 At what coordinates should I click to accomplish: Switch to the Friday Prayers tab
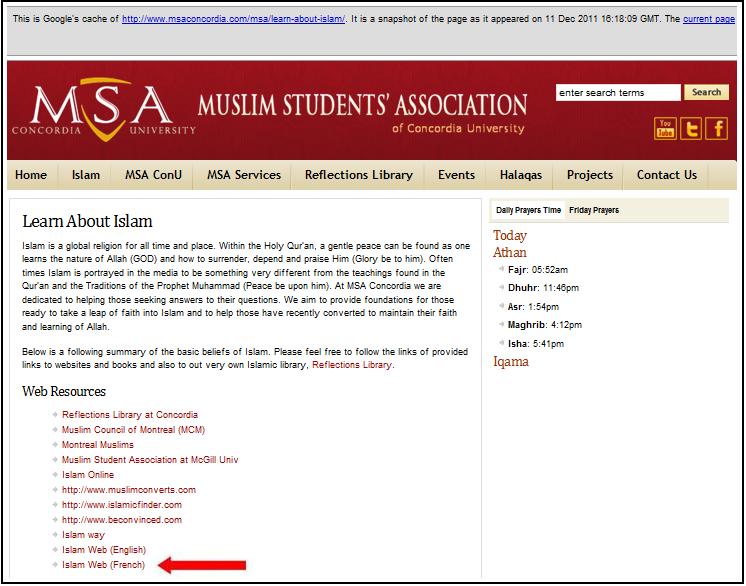click(x=594, y=211)
